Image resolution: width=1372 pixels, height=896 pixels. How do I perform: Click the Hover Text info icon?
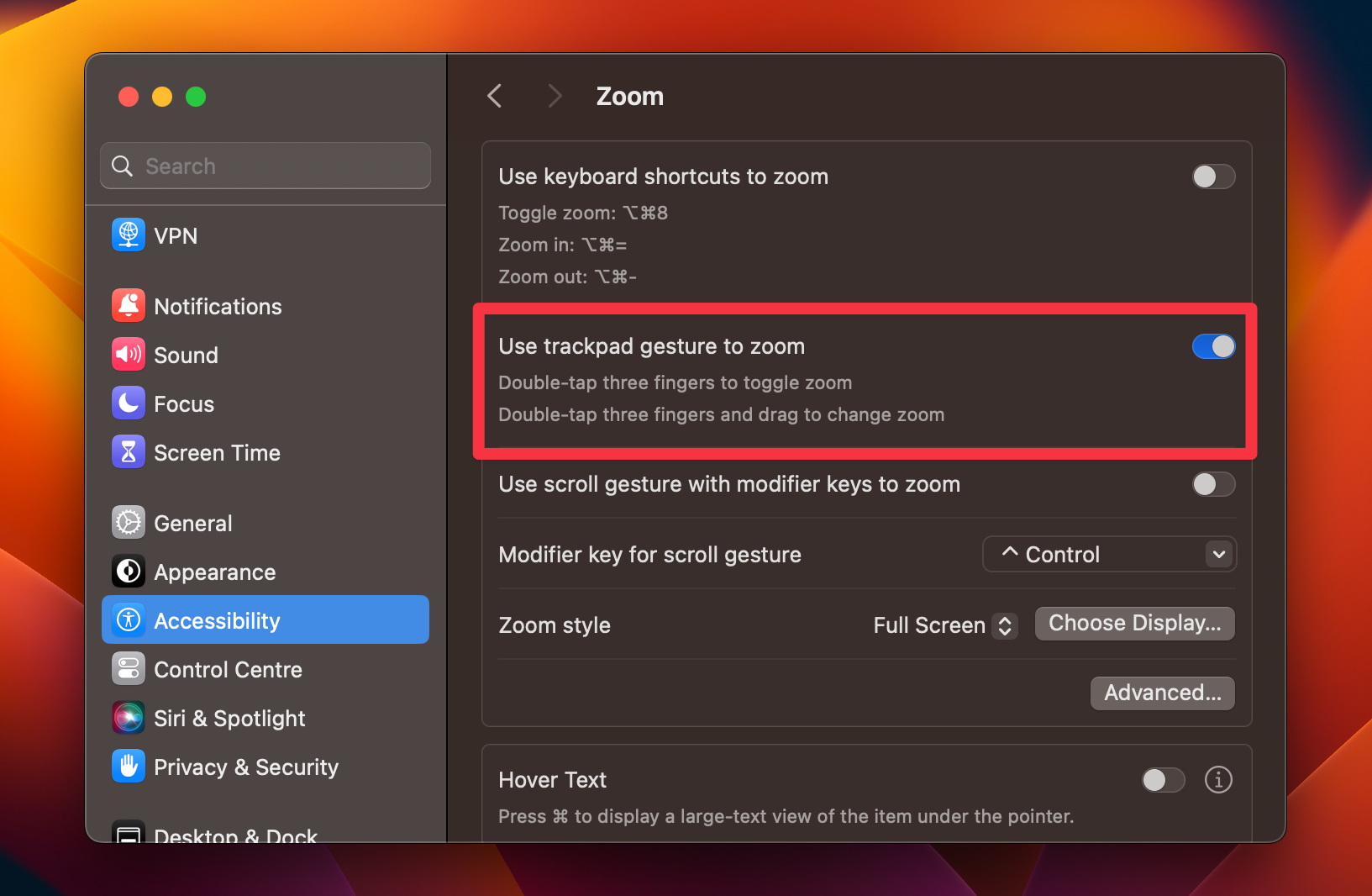click(x=1218, y=779)
